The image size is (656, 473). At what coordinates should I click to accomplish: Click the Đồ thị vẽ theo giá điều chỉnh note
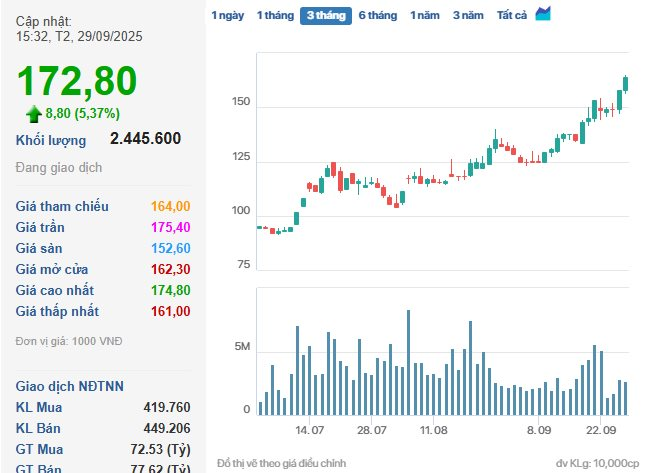[x=282, y=463]
